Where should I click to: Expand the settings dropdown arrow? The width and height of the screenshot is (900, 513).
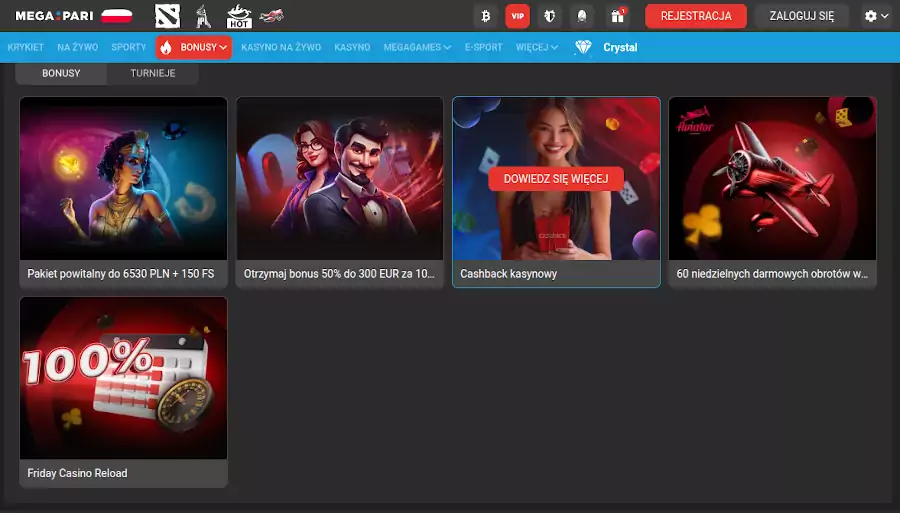coord(885,16)
